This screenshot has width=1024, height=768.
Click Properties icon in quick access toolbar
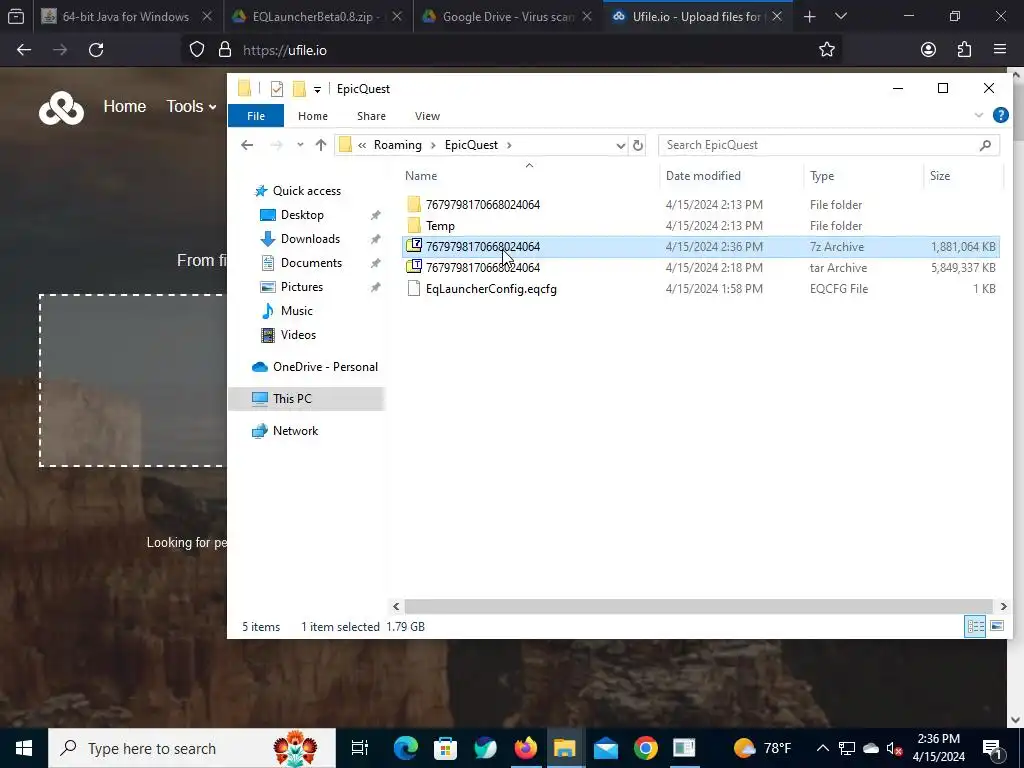277,89
